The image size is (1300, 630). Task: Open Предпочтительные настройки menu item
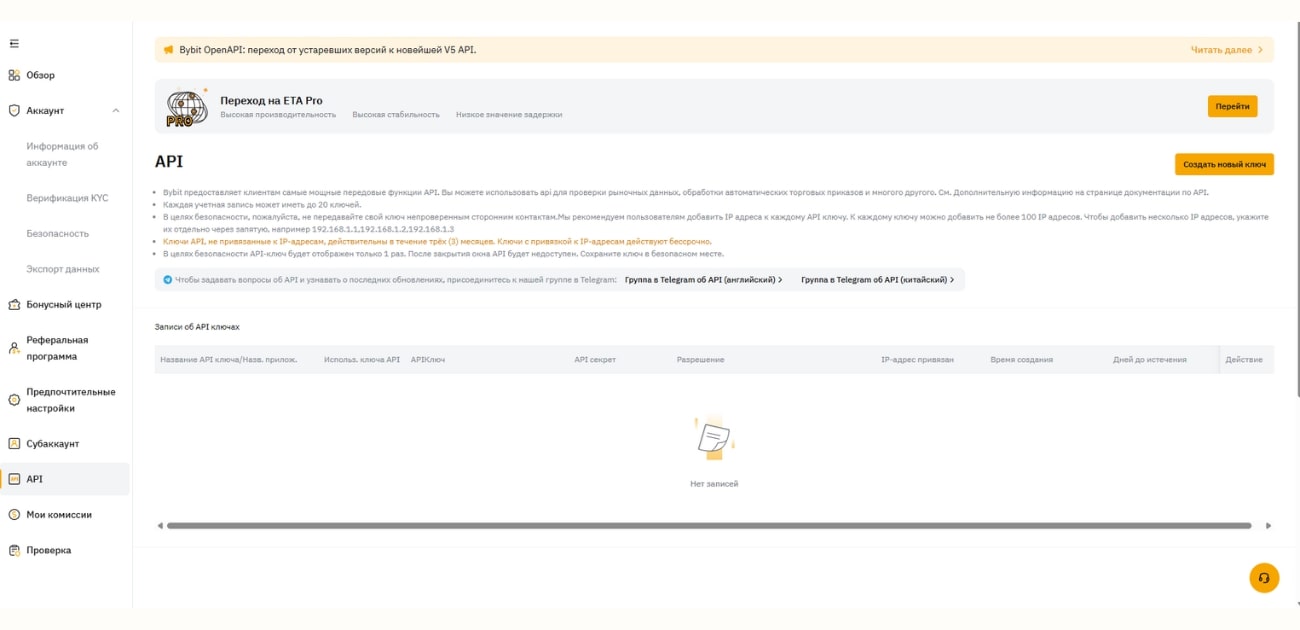point(71,400)
